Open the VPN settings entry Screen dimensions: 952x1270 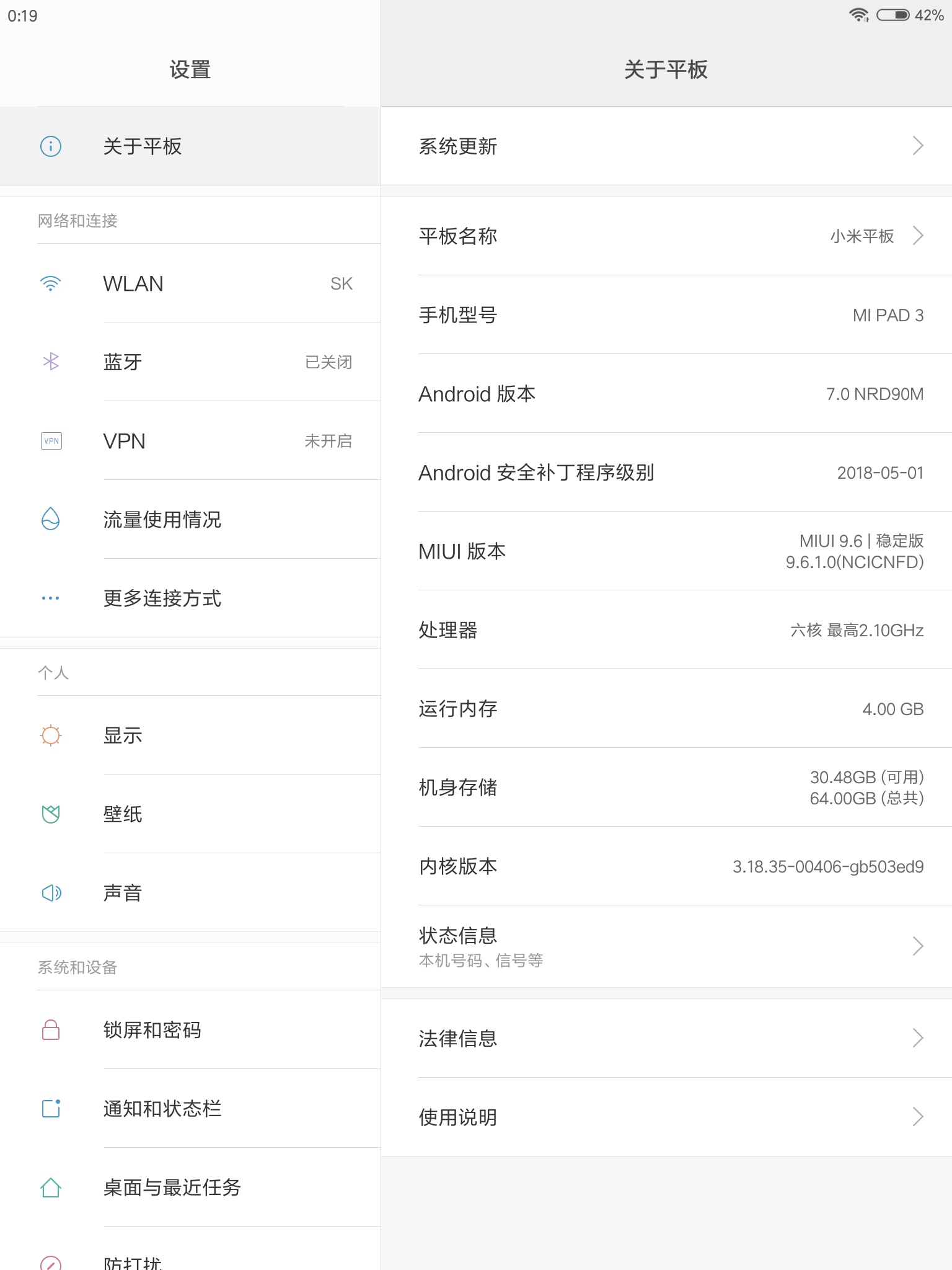(x=190, y=441)
